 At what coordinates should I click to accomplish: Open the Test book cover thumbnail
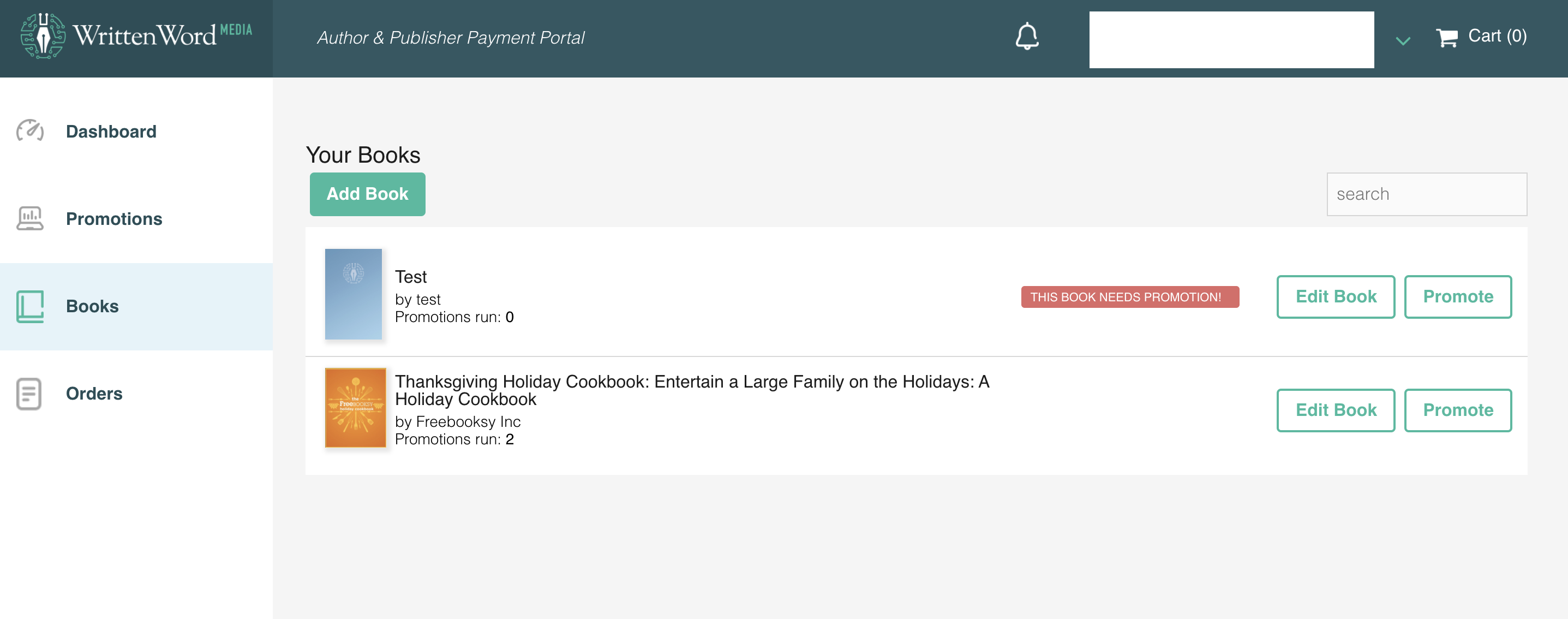[353, 294]
